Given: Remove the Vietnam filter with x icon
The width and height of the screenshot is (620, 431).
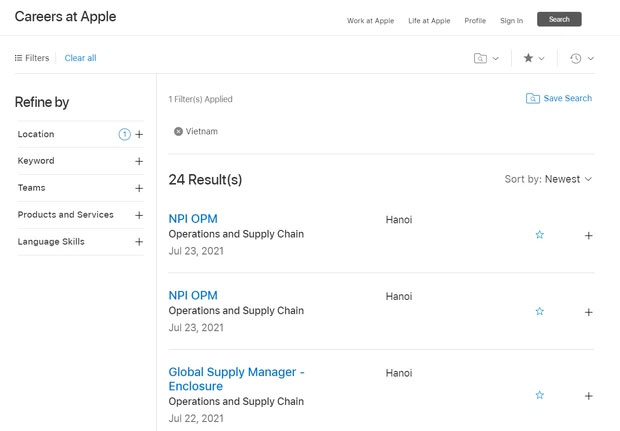Looking at the screenshot, I should click(x=178, y=131).
